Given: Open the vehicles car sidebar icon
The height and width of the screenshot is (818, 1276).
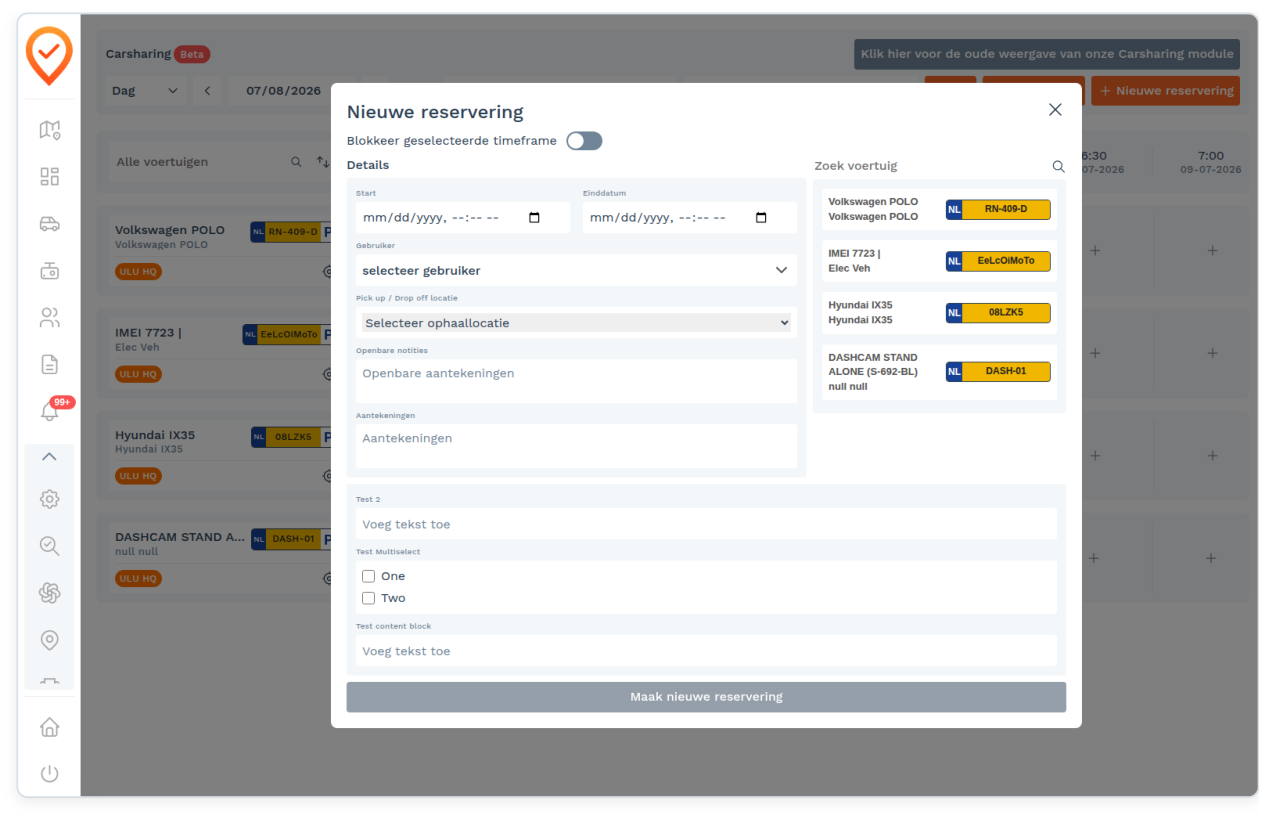Looking at the screenshot, I should pyautogui.click(x=49, y=224).
